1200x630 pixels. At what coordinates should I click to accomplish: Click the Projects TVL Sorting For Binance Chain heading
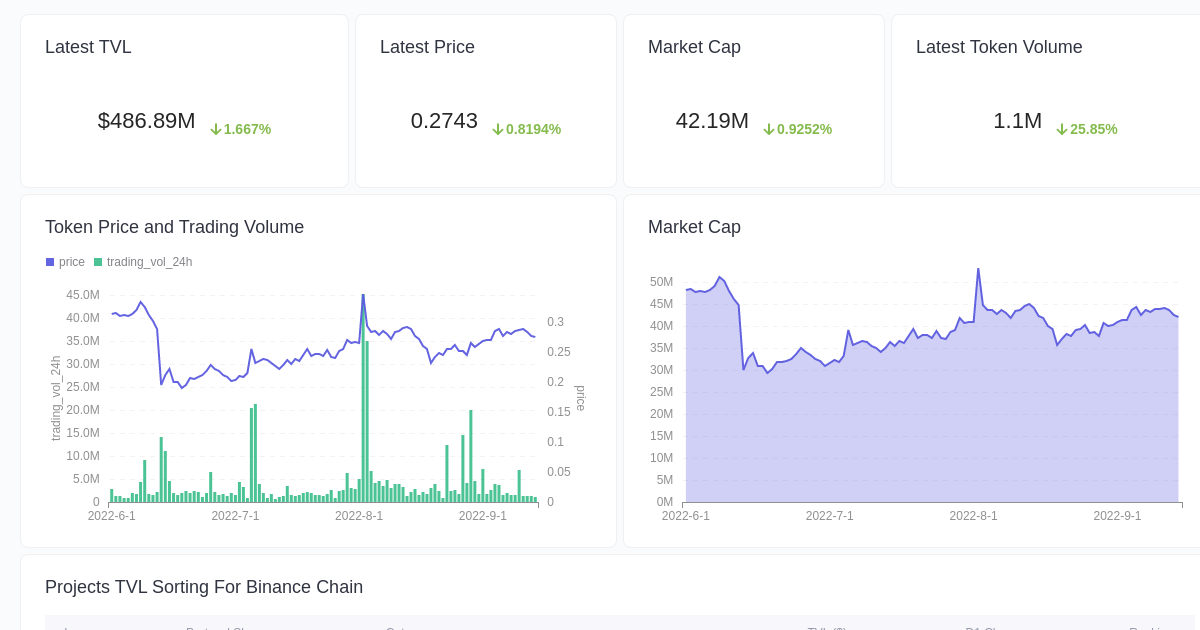coord(204,587)
